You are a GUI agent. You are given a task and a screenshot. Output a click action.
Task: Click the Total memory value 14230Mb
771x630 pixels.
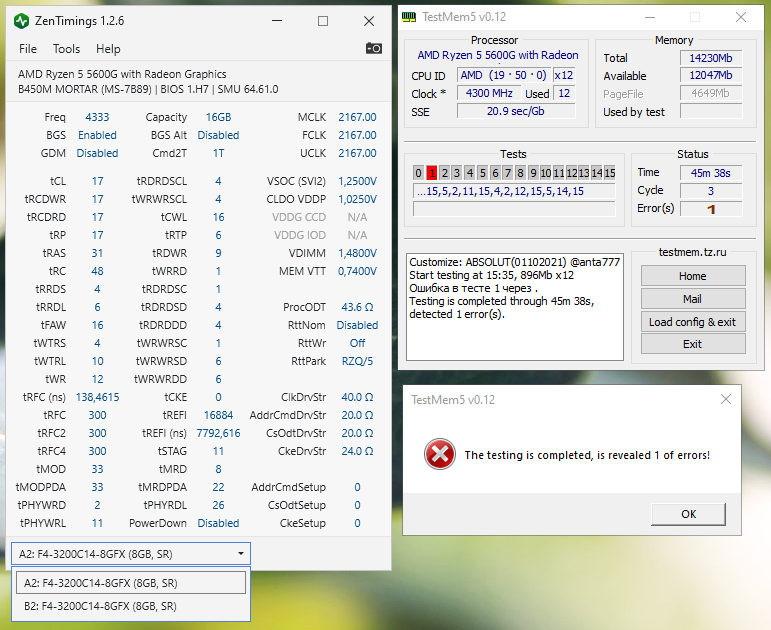pyautogui.click(x=711, y=58)
